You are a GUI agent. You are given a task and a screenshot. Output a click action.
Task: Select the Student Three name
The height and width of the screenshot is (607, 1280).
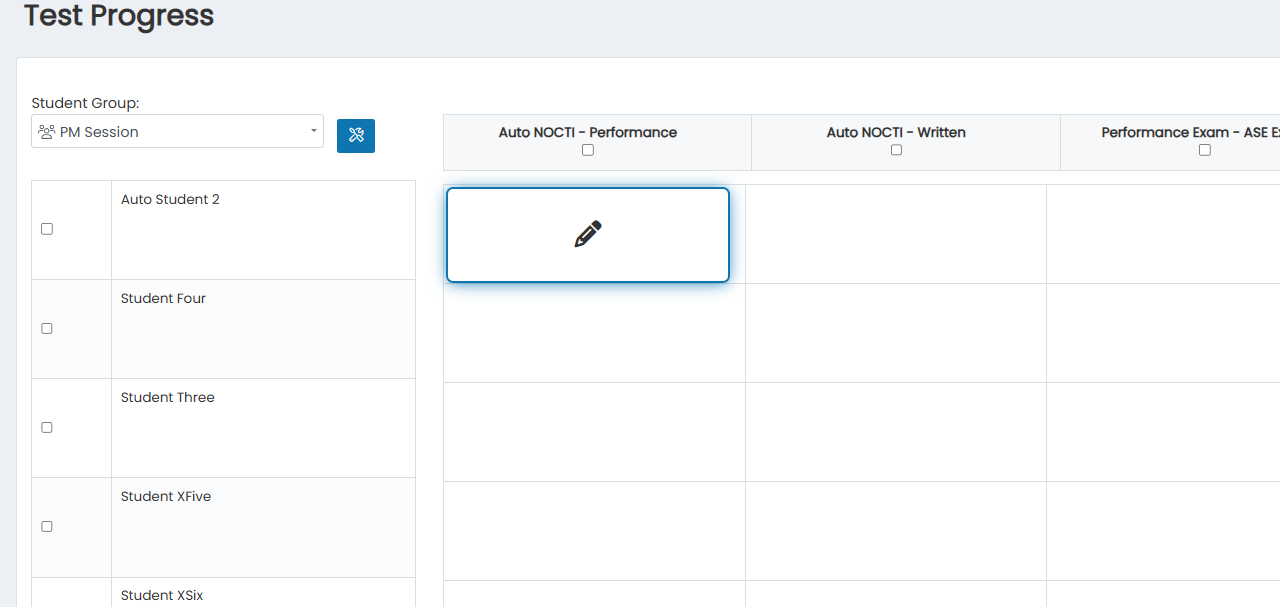pos(168,397)
